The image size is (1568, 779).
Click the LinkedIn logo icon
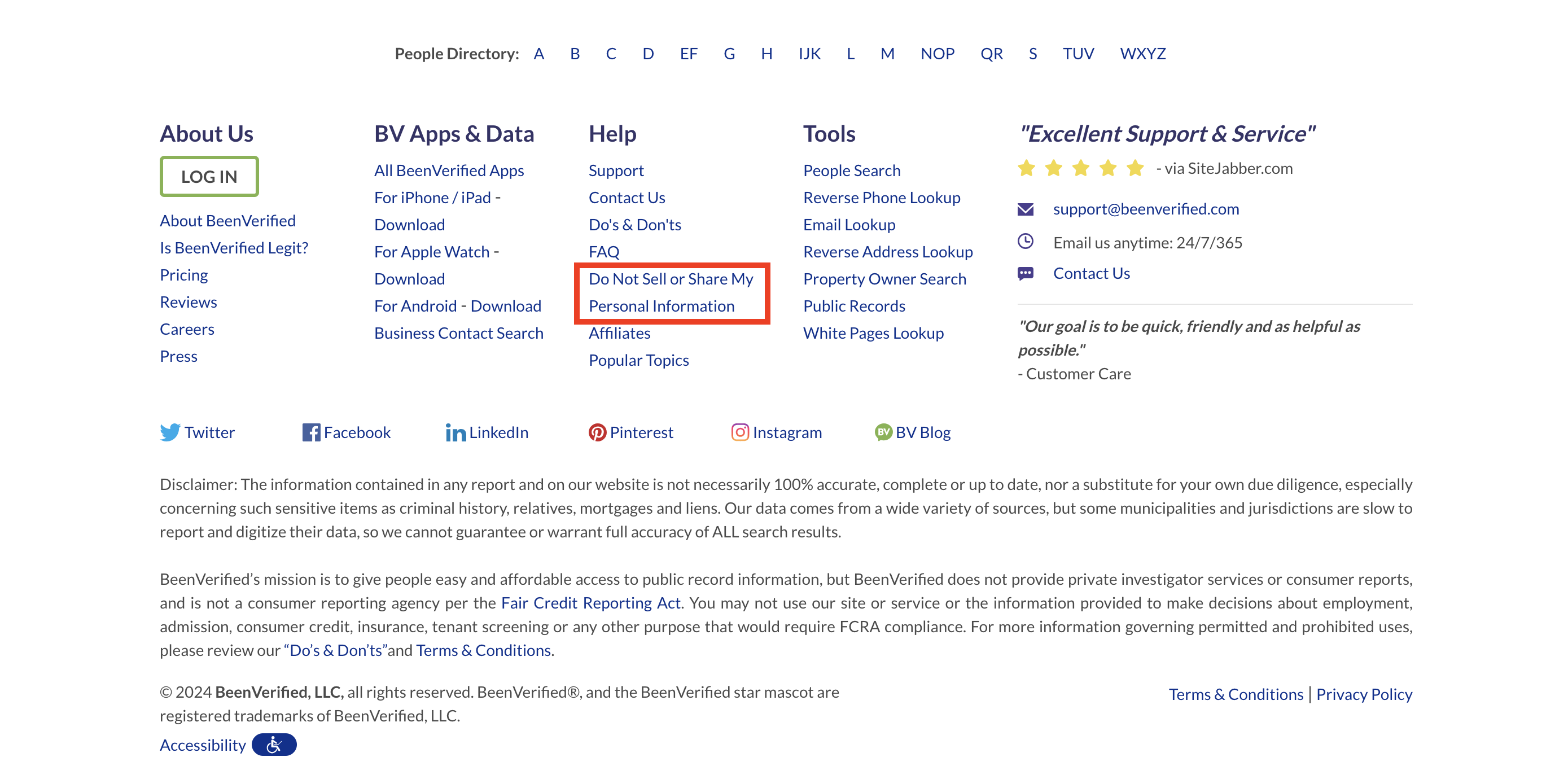(x=455, y=432)
